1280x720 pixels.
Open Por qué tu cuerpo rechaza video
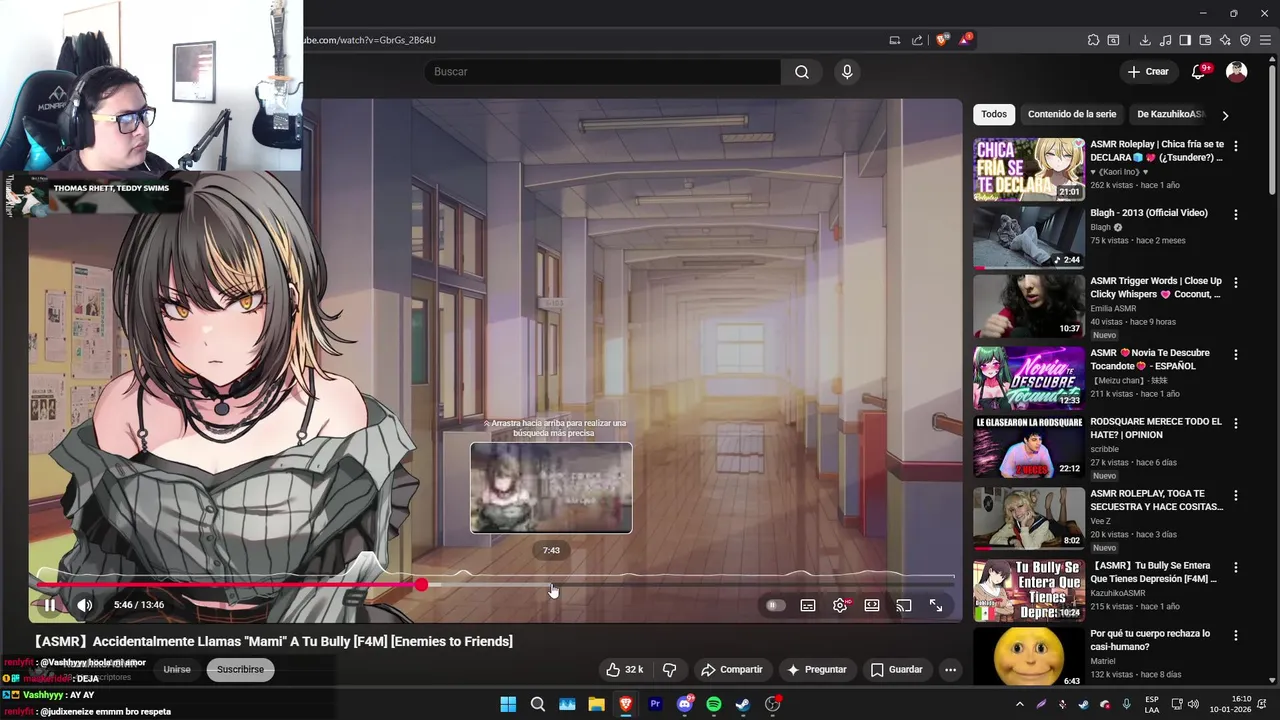pyautogui.click(x=1150, y=640)
